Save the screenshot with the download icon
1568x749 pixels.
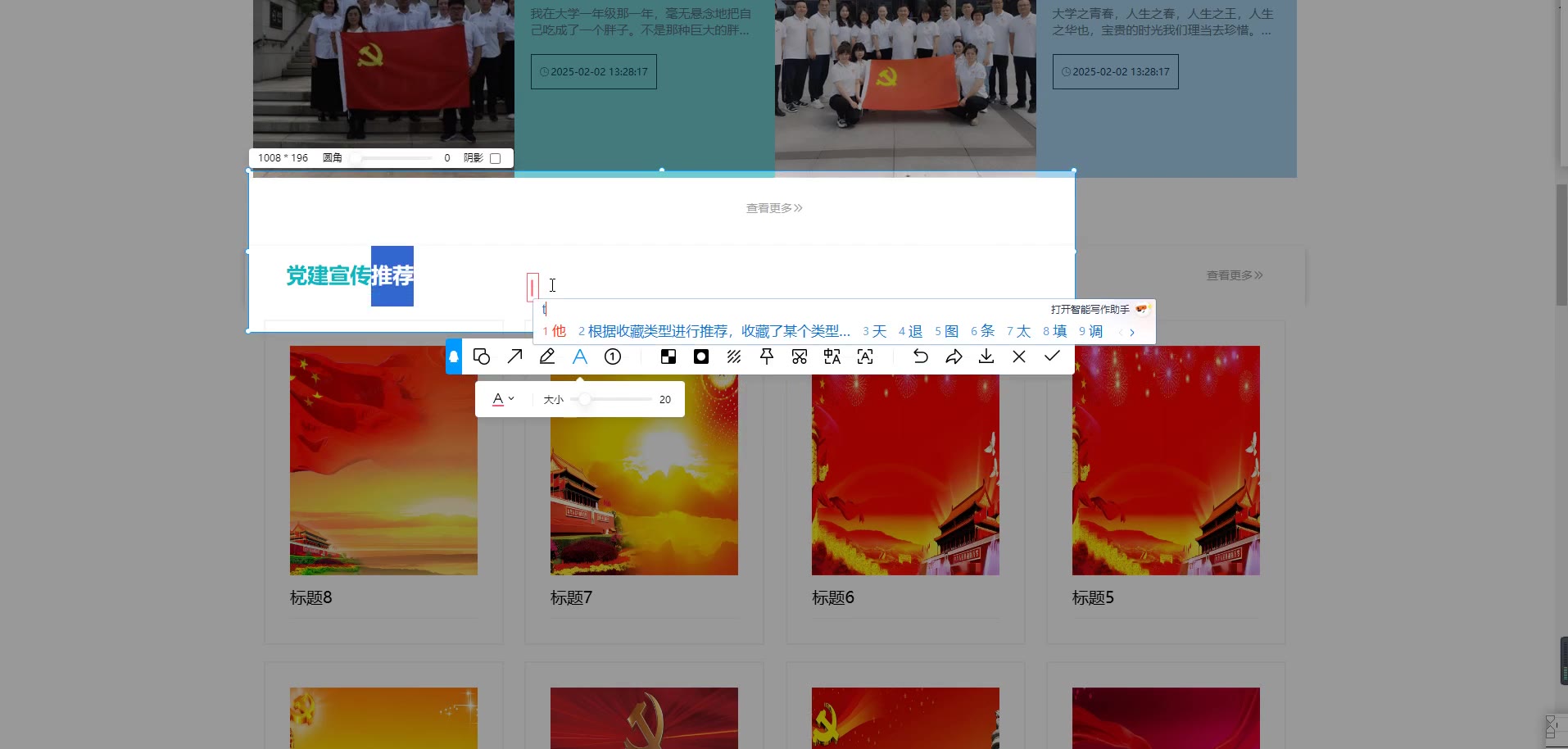click(986, 356)
